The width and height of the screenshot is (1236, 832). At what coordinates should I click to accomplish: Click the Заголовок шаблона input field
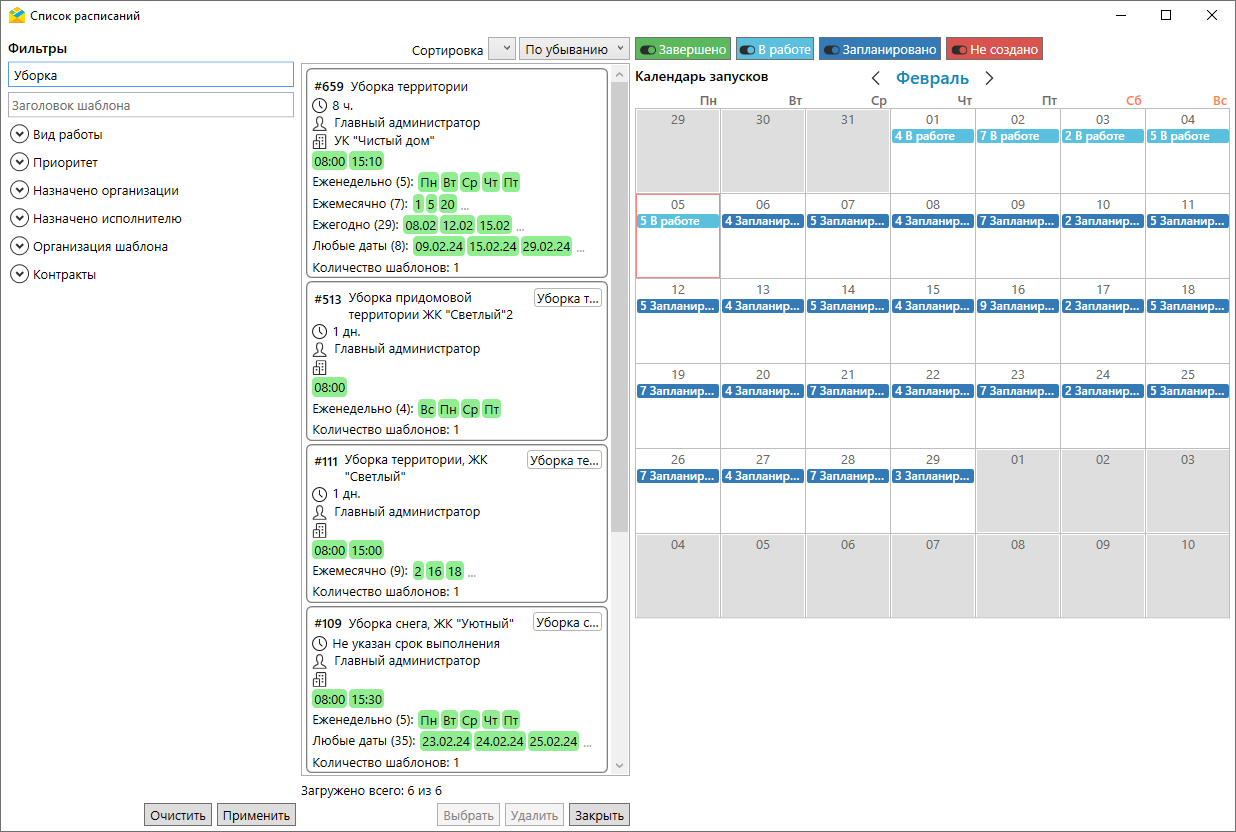coord(150,105)
